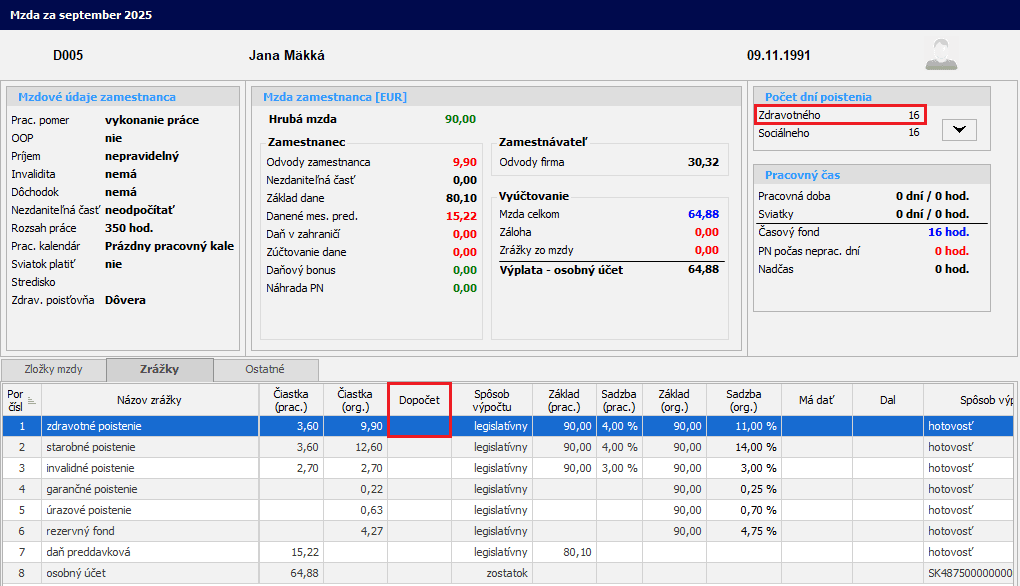Click the Hrubá mzda amount 90,00
This screenshot has width=1020, height=586.
click(460, 119)
